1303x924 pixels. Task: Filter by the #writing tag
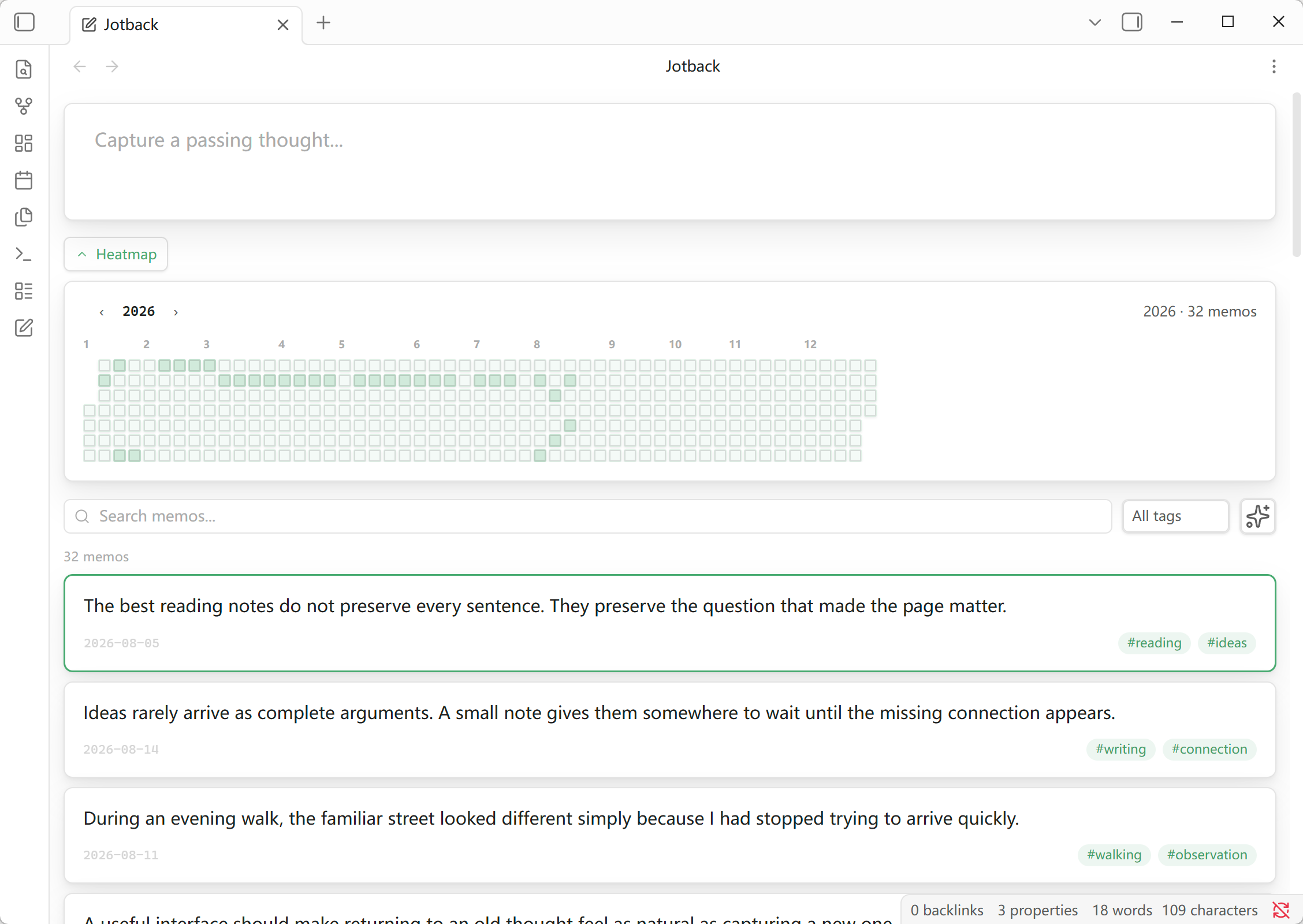point(1120,749)
